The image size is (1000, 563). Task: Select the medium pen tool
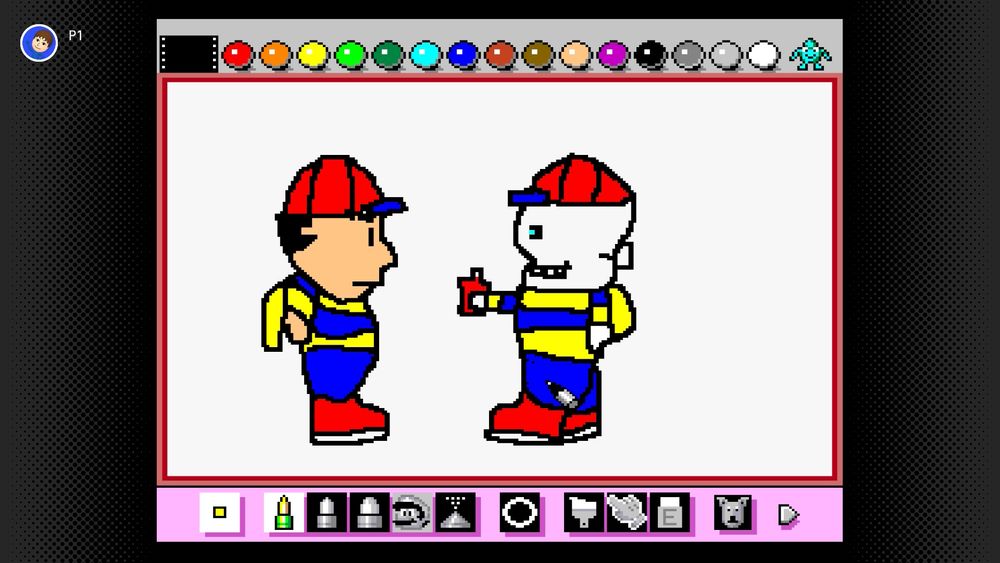click(327, 512)
